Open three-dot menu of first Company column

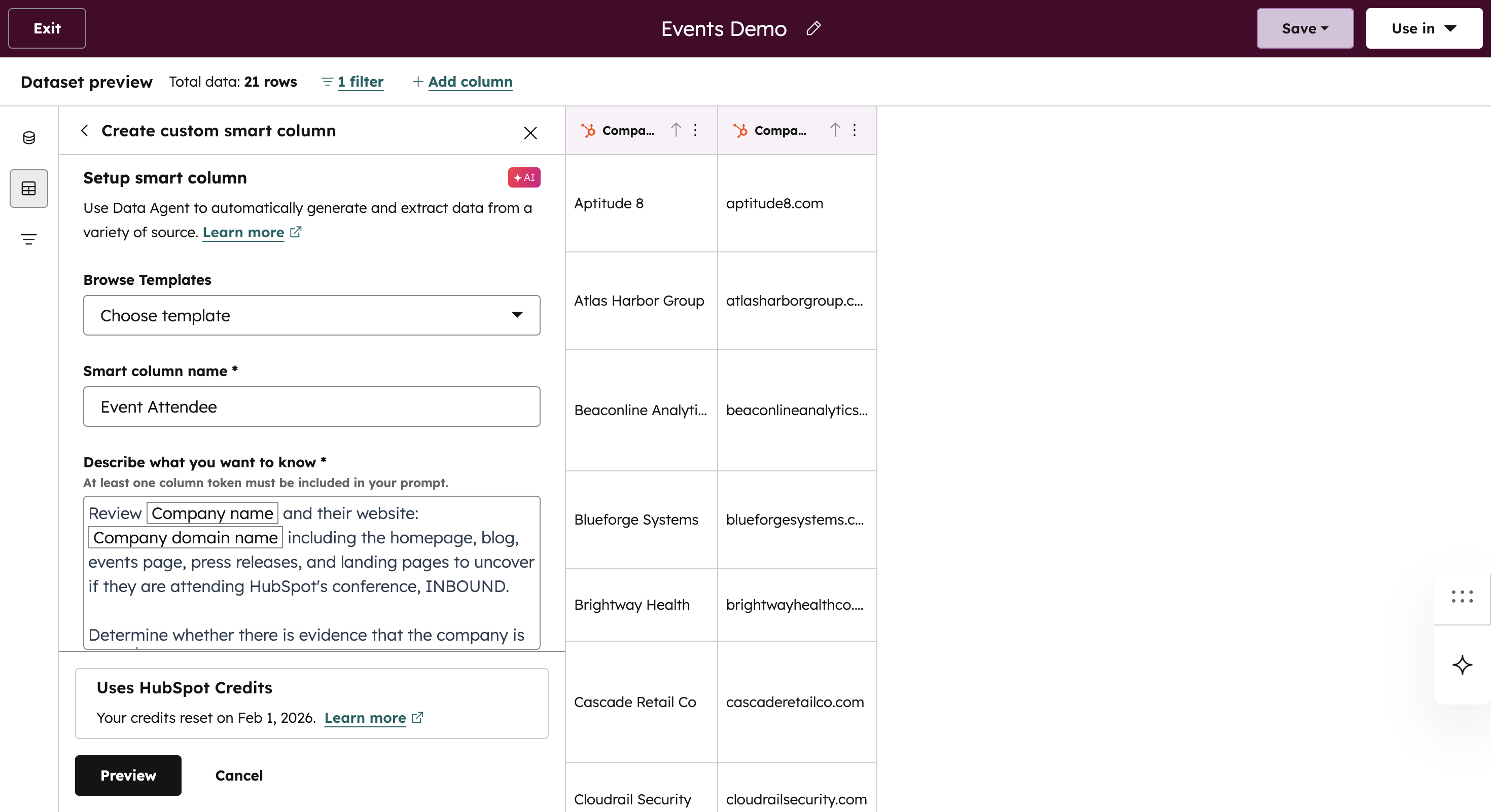(695, 130)
